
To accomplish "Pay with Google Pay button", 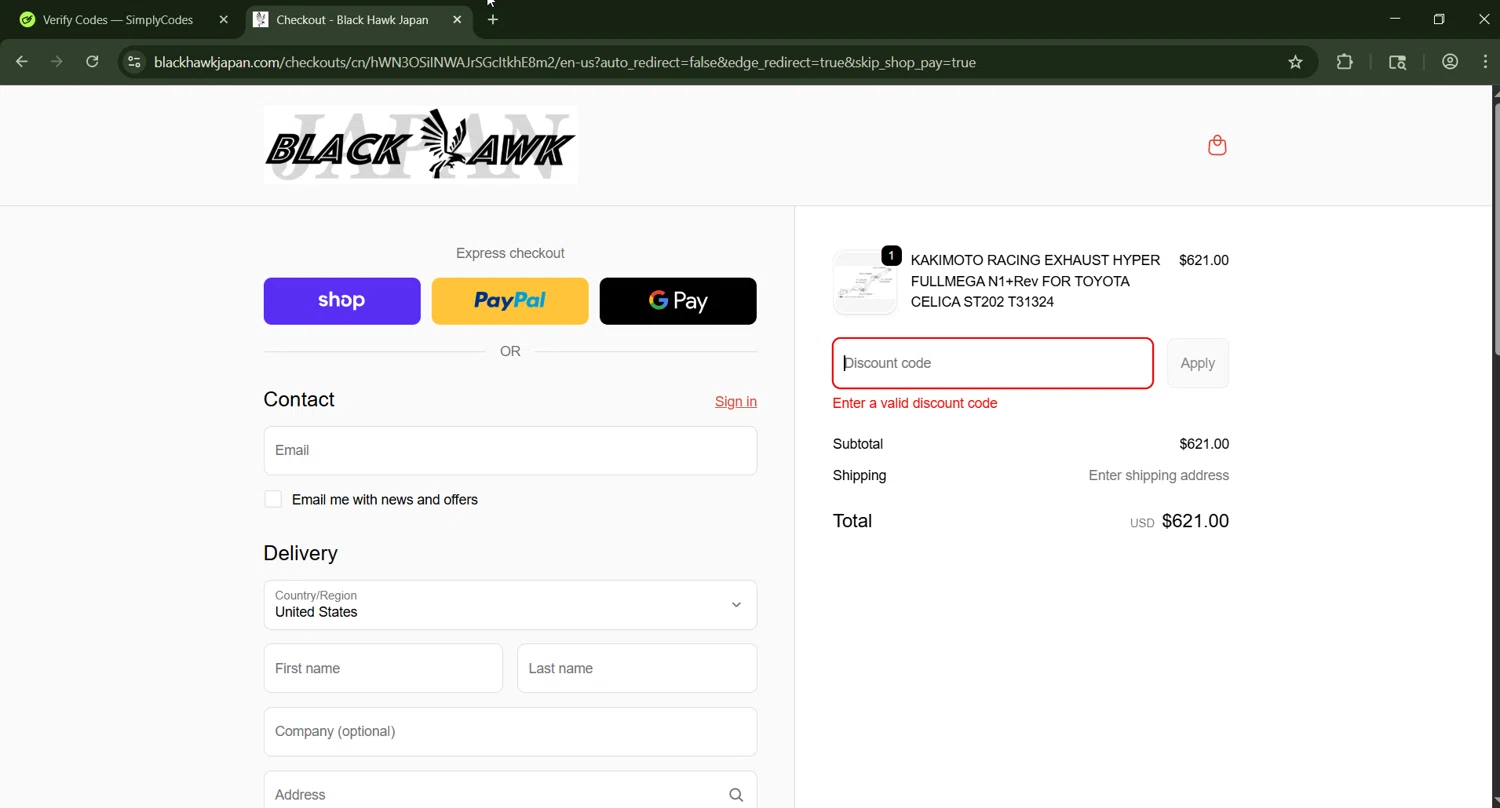I will [x=678, y=301].
